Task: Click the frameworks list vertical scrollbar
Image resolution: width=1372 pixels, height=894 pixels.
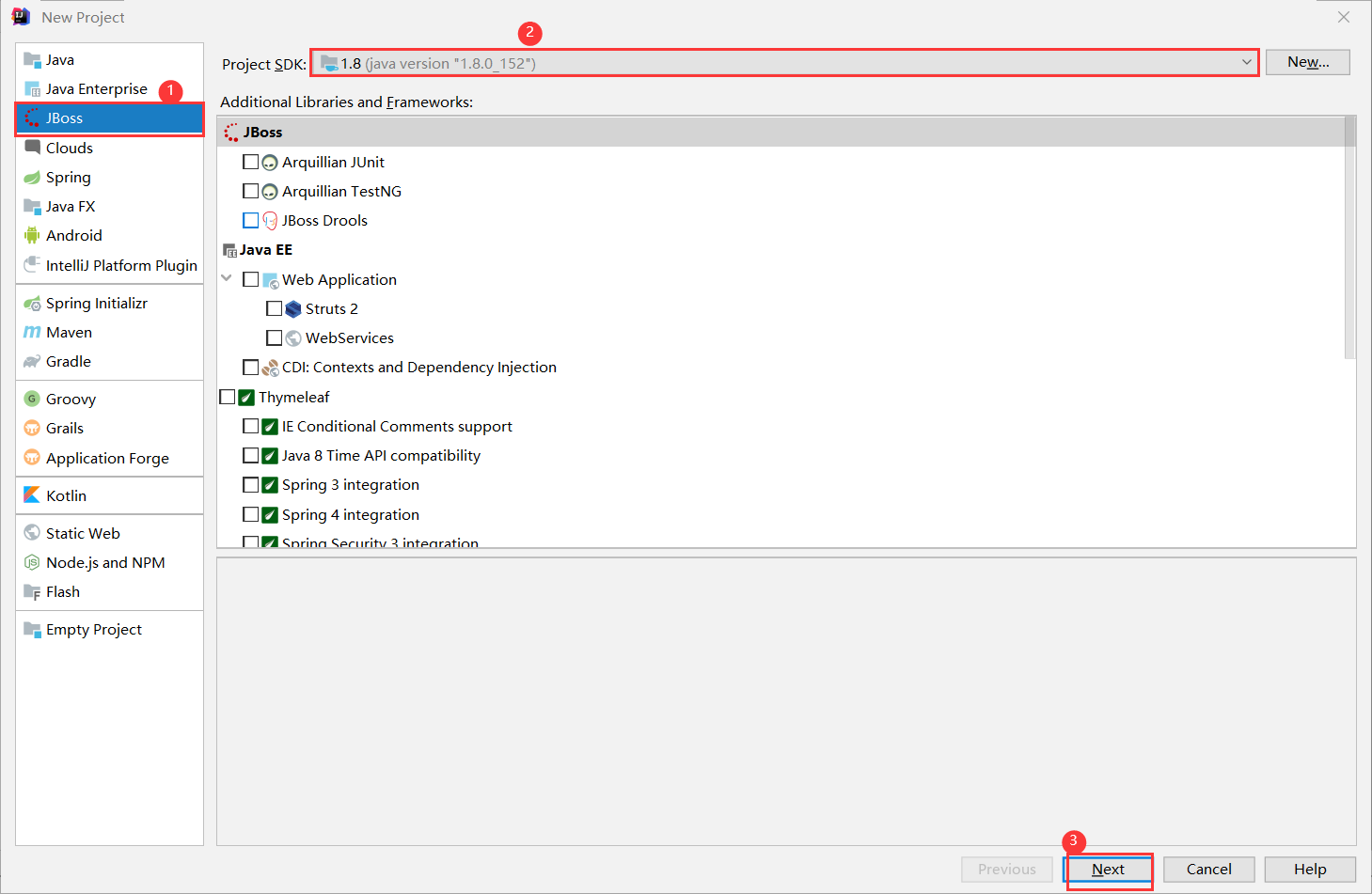Action: tap(1350, 238)
